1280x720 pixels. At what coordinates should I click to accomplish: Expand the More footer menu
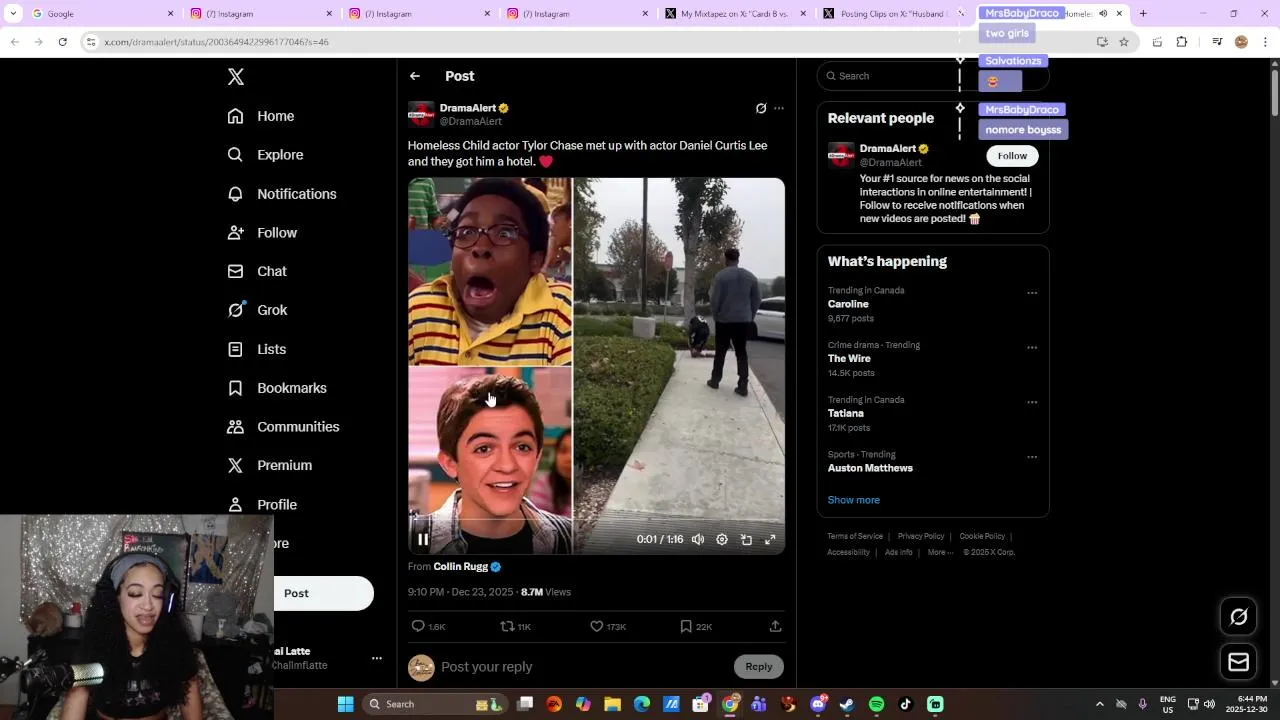point(939,552)
